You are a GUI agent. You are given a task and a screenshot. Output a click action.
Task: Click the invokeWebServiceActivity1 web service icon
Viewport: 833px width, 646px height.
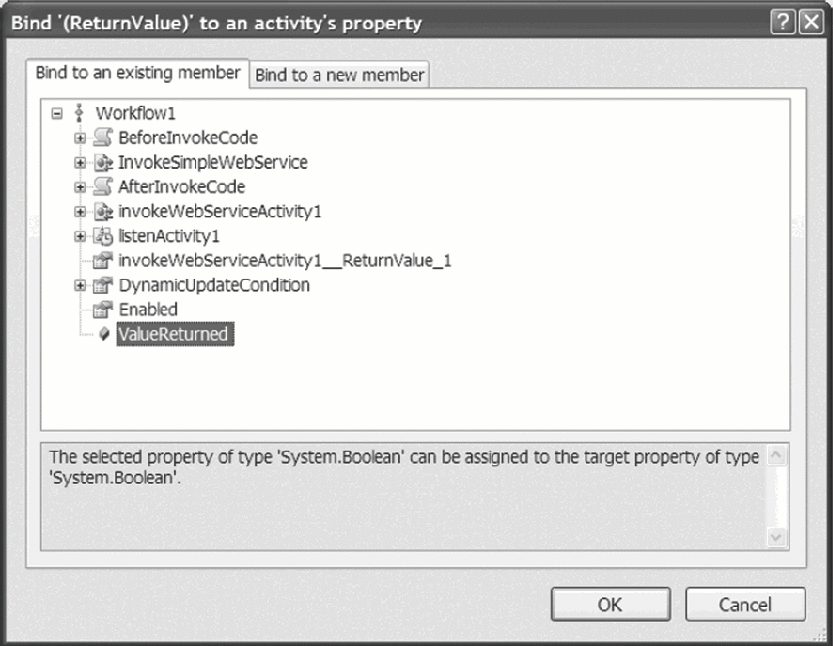tap(102, 212)
